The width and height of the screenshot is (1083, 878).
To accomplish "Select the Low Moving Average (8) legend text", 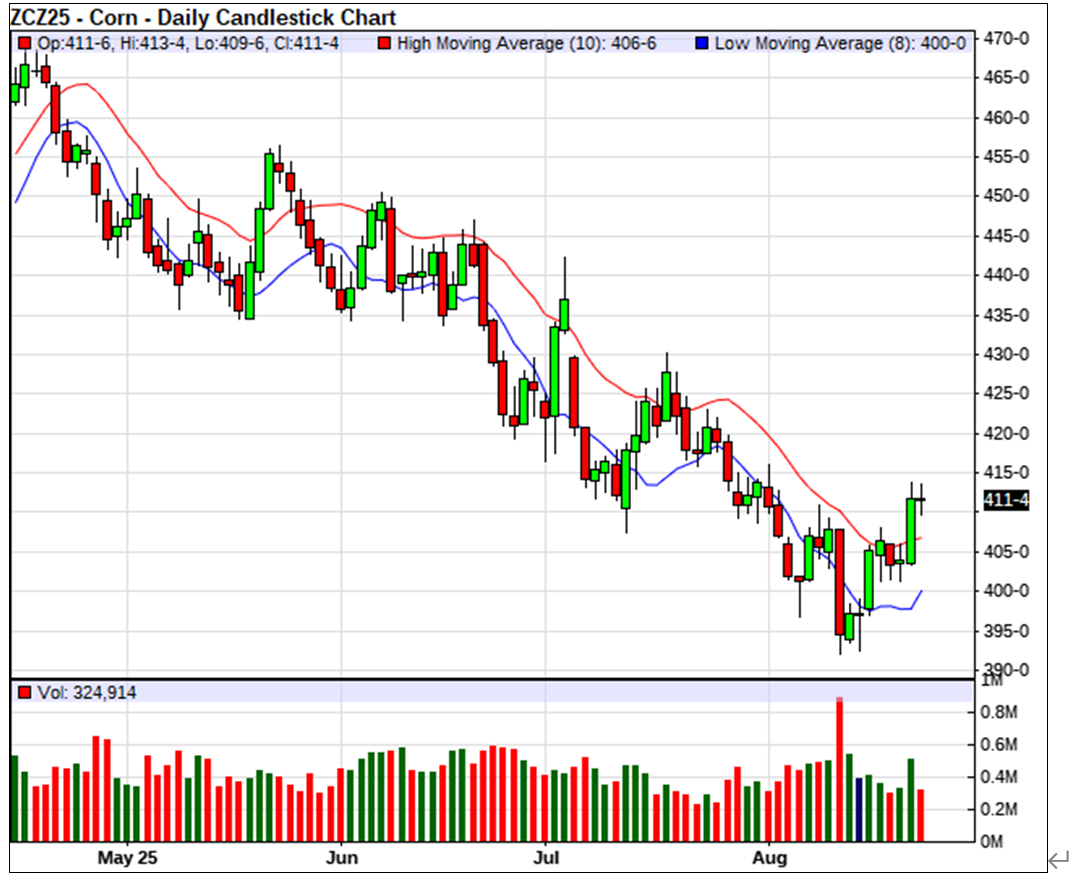I will (x=840, y=44).
